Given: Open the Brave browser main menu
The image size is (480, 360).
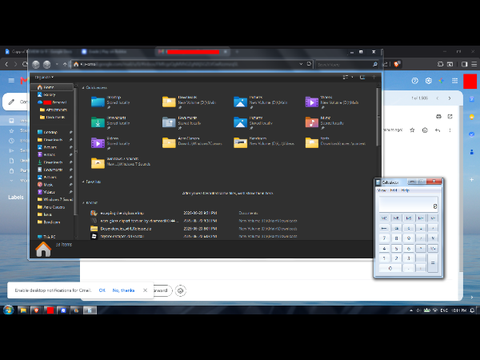Looking at the screenshot, I should point(474,64).
